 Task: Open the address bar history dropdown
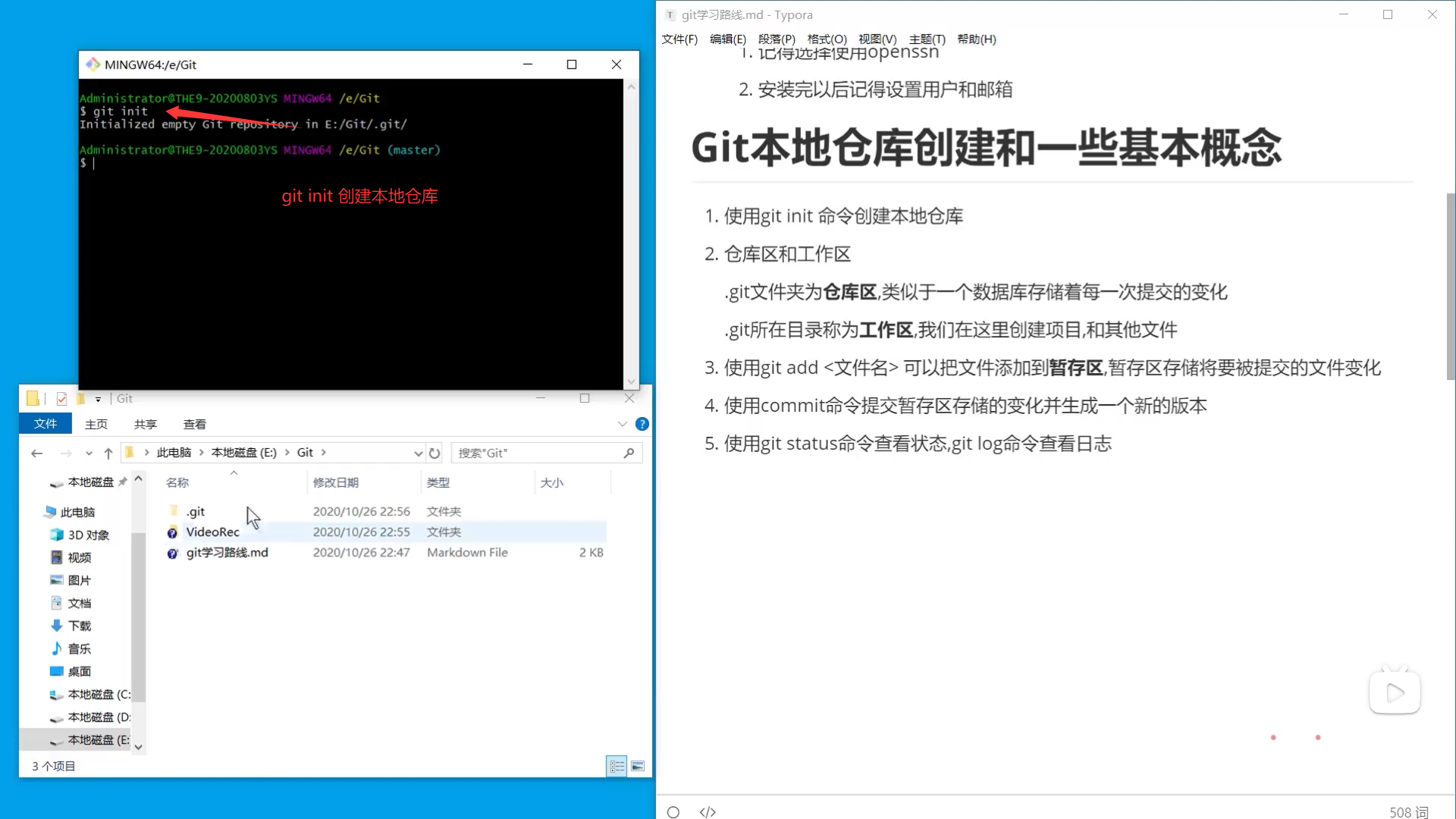pos(418,453)
